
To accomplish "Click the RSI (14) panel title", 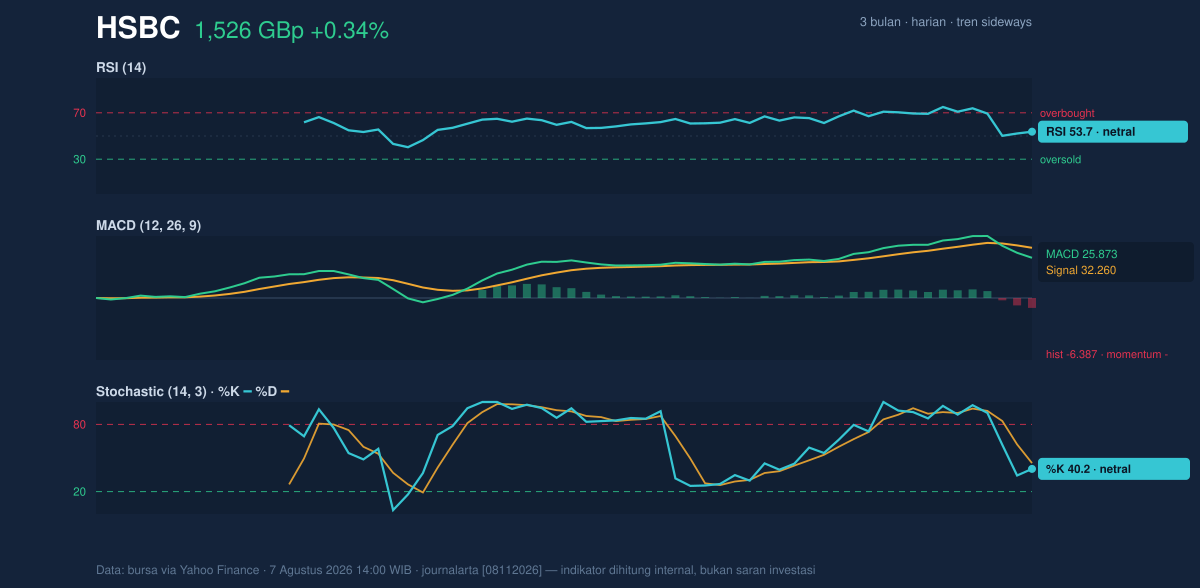I will tap(121, 67).
